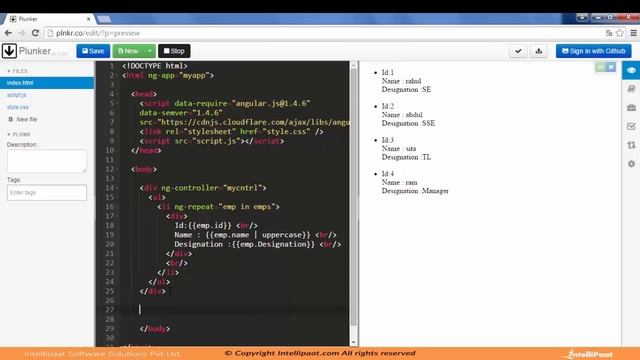640x360 pixels.
Task: Click the emp.name uppercase code line
Action: [256, 235]
